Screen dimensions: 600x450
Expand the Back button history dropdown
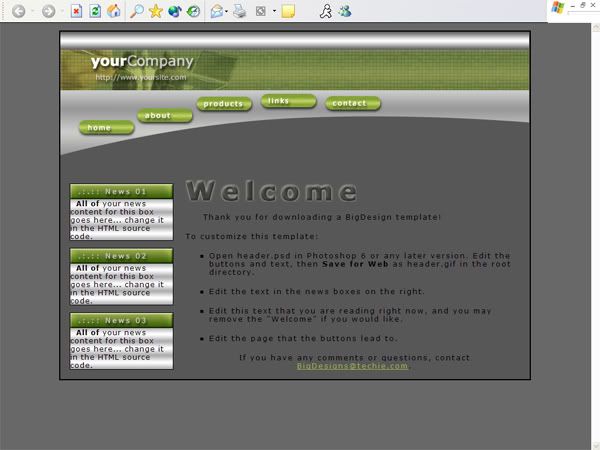click(x=31, y=12)
